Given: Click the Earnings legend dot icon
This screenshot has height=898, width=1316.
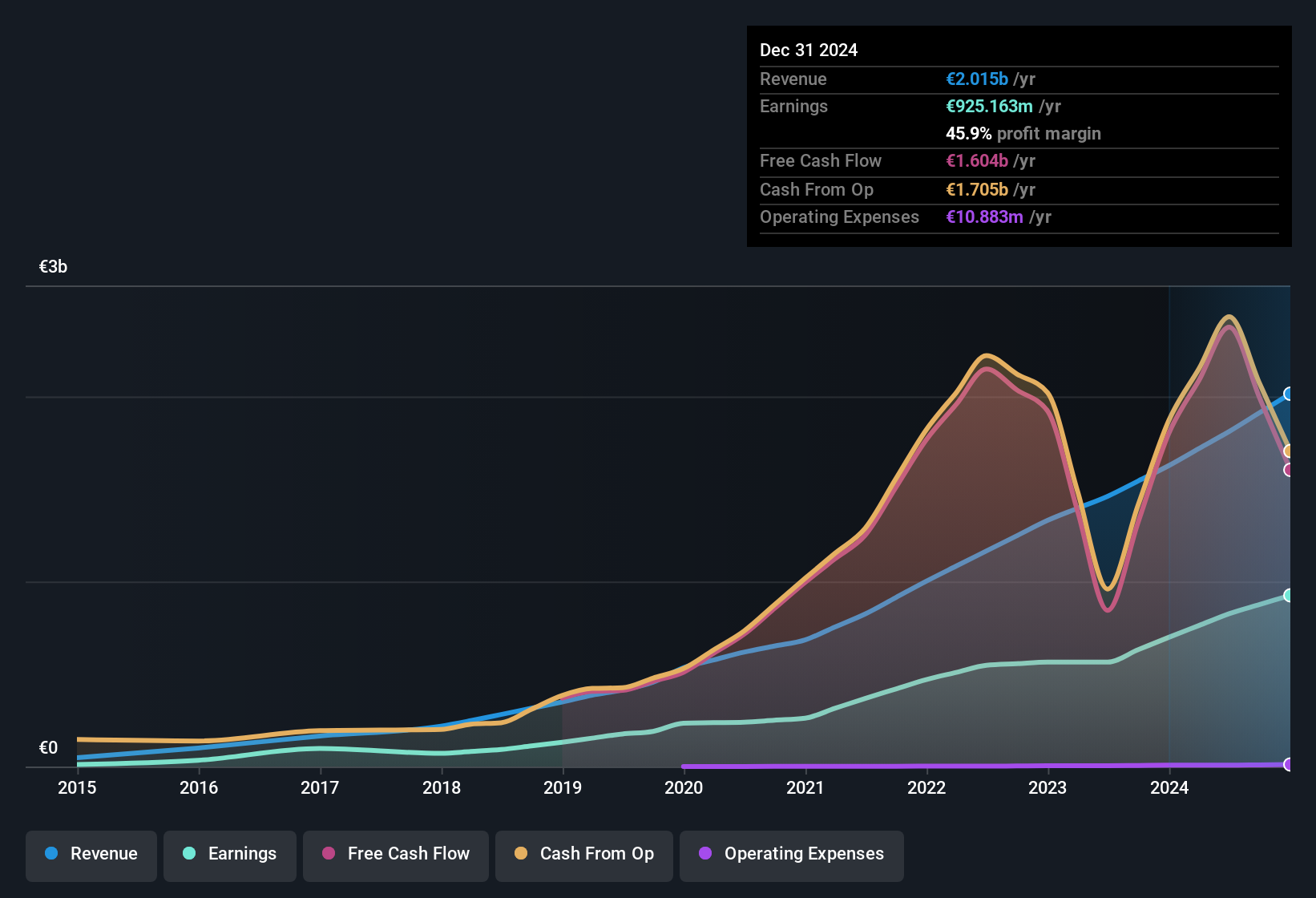Looking at the screenshot, I should (x=189, y=854).
